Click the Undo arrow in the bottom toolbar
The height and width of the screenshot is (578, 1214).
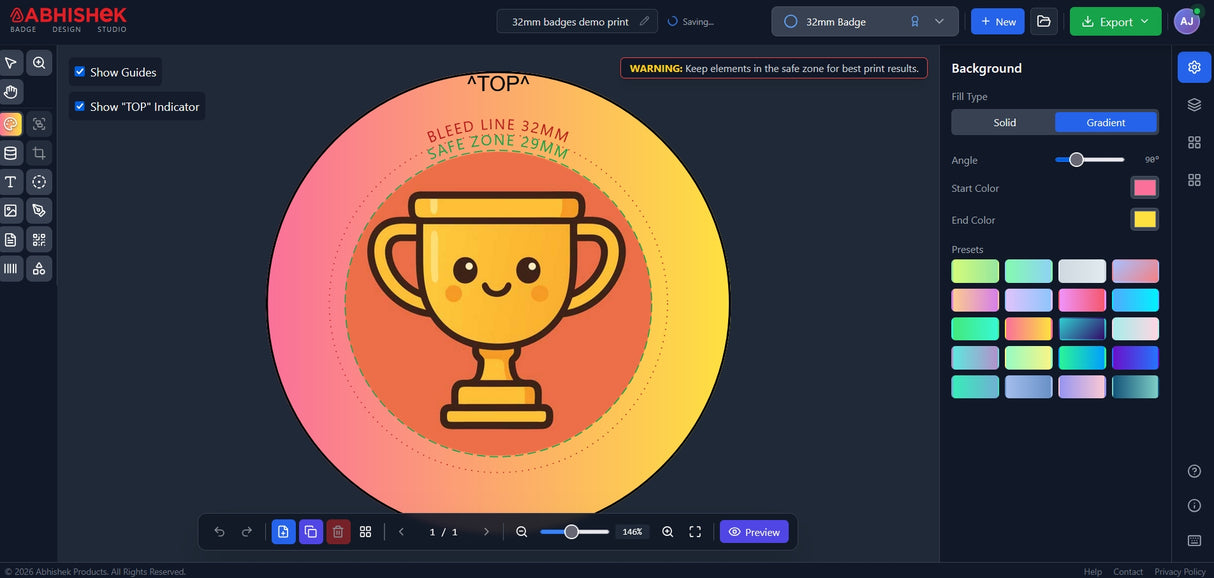click(219, 531)
